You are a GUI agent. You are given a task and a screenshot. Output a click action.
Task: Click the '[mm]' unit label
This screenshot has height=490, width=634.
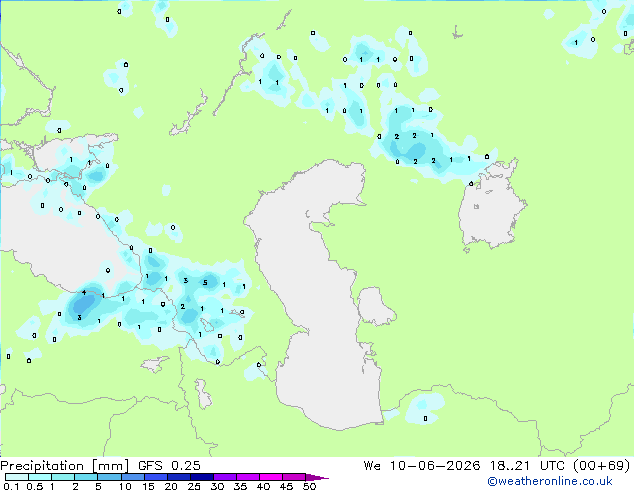click(x=111, y=466)
